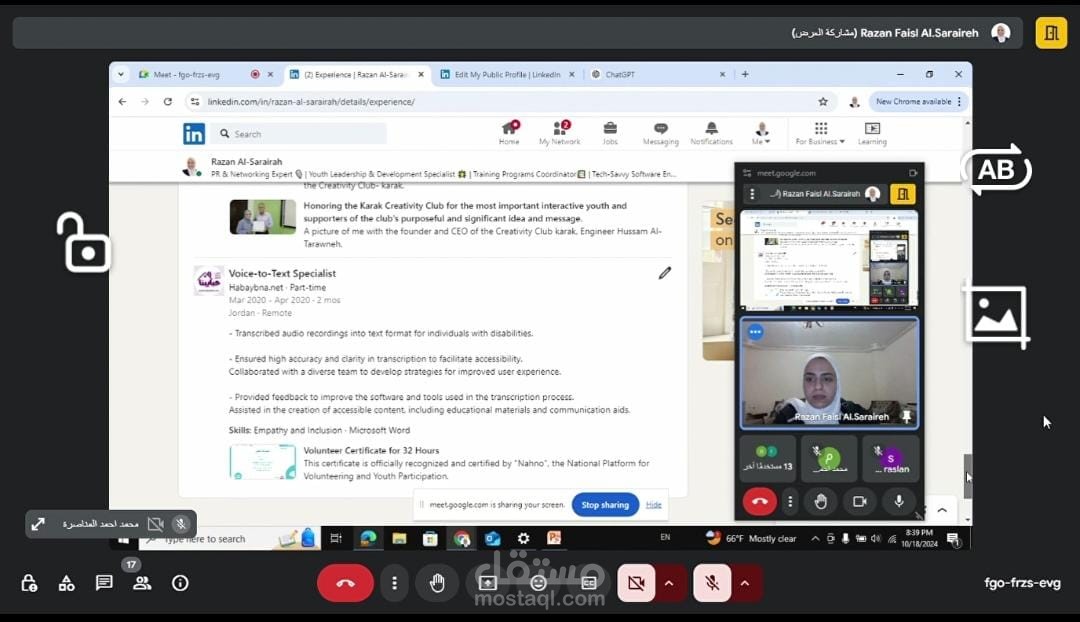
Task: Tap the unlock padlock overlay icon
Action: [84, 242]
